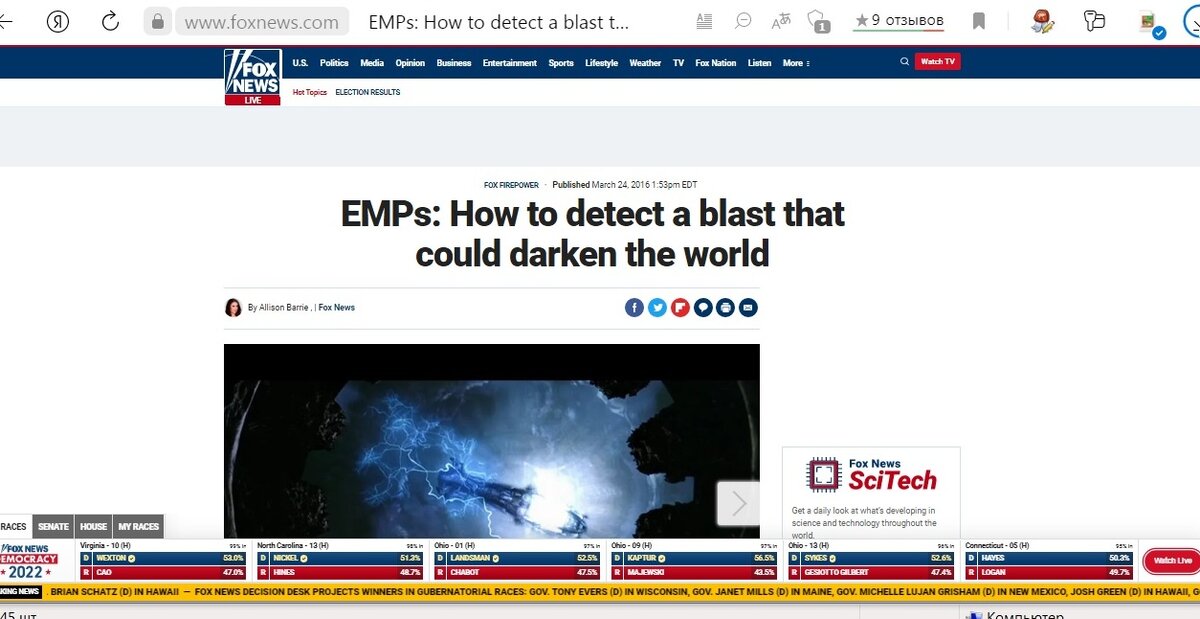The width and height of the screenshot is (1200, 619).
Task: Open the Fox News author link
Action: click(337, 308)
